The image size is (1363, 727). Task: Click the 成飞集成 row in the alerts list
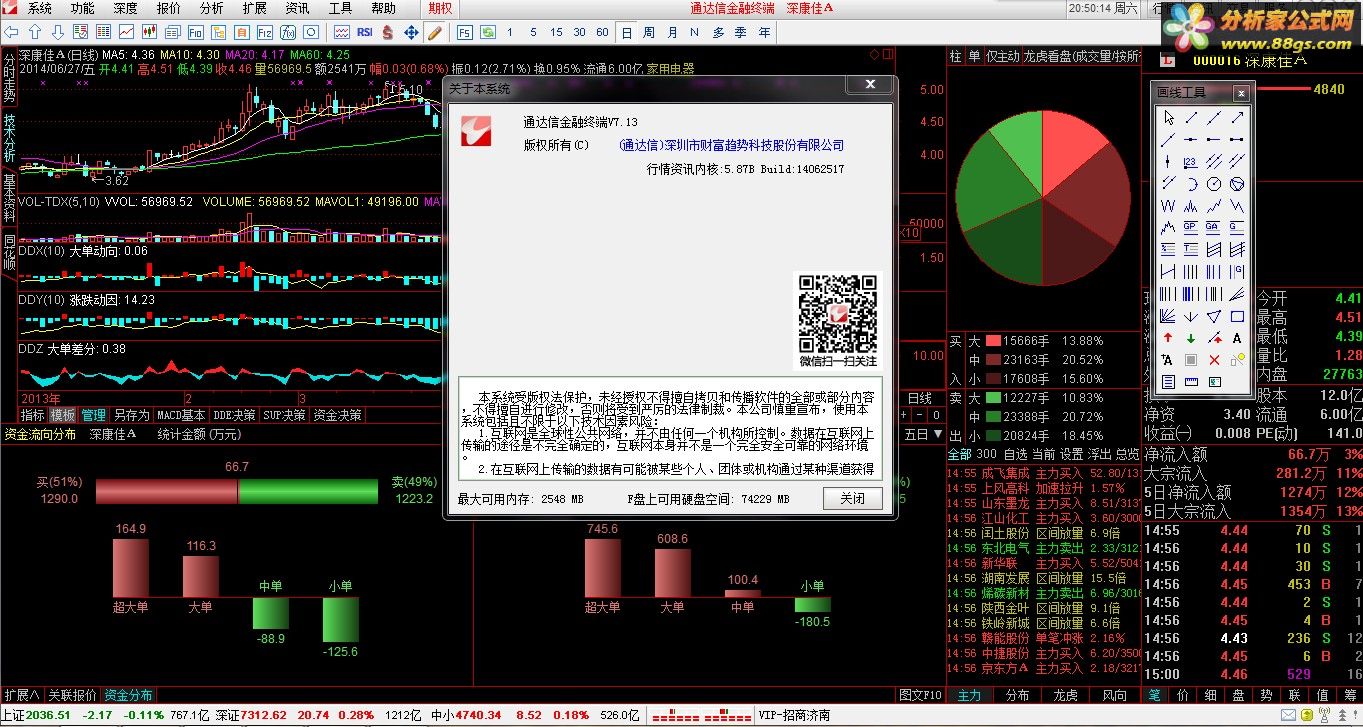coord(1044,474)
